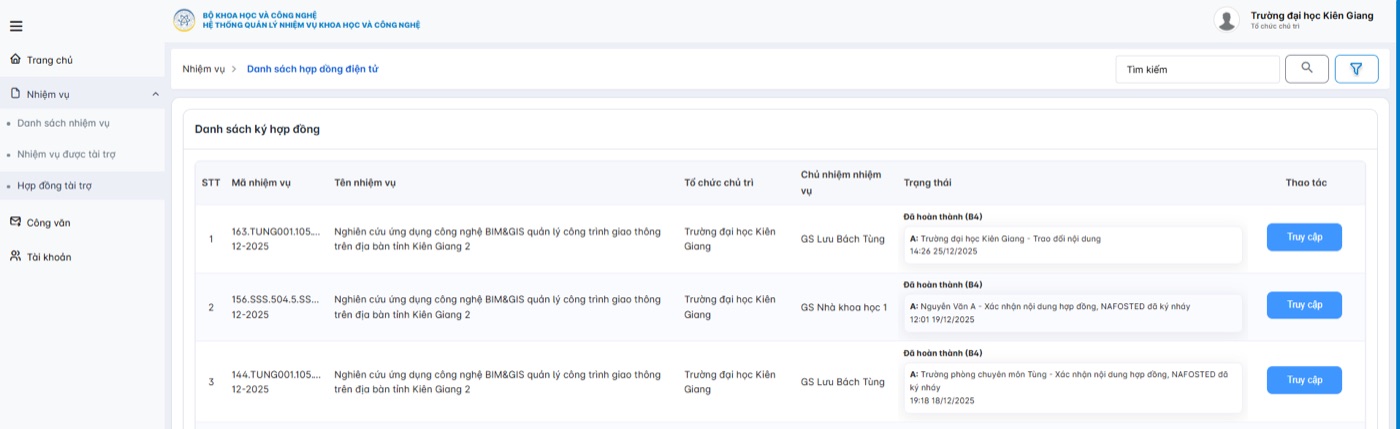
Task: Toggle the hamburger sidebar menu
Action: 16,26
